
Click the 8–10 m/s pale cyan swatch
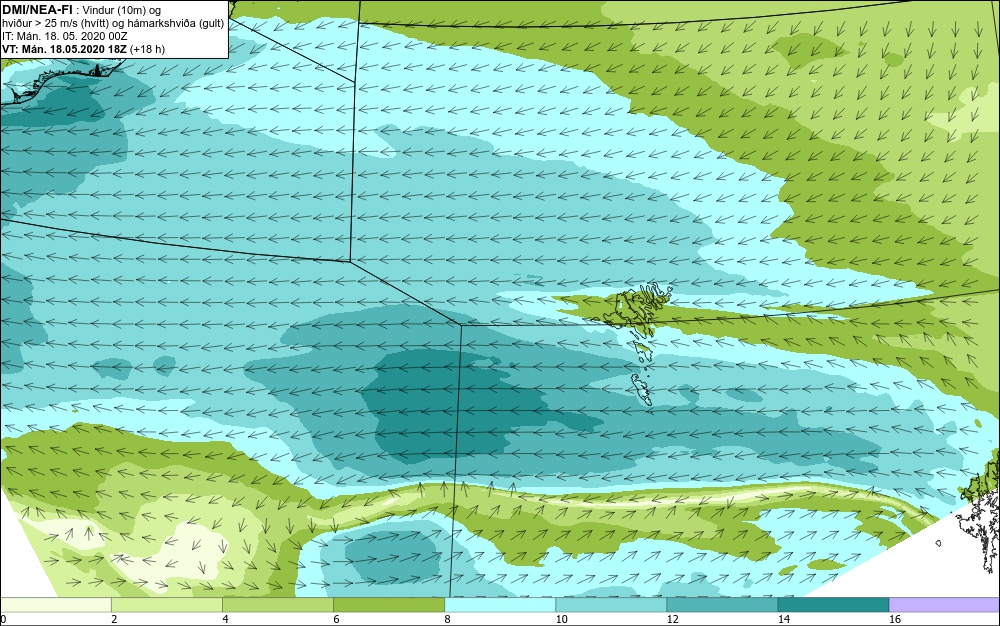coord(500,605)
